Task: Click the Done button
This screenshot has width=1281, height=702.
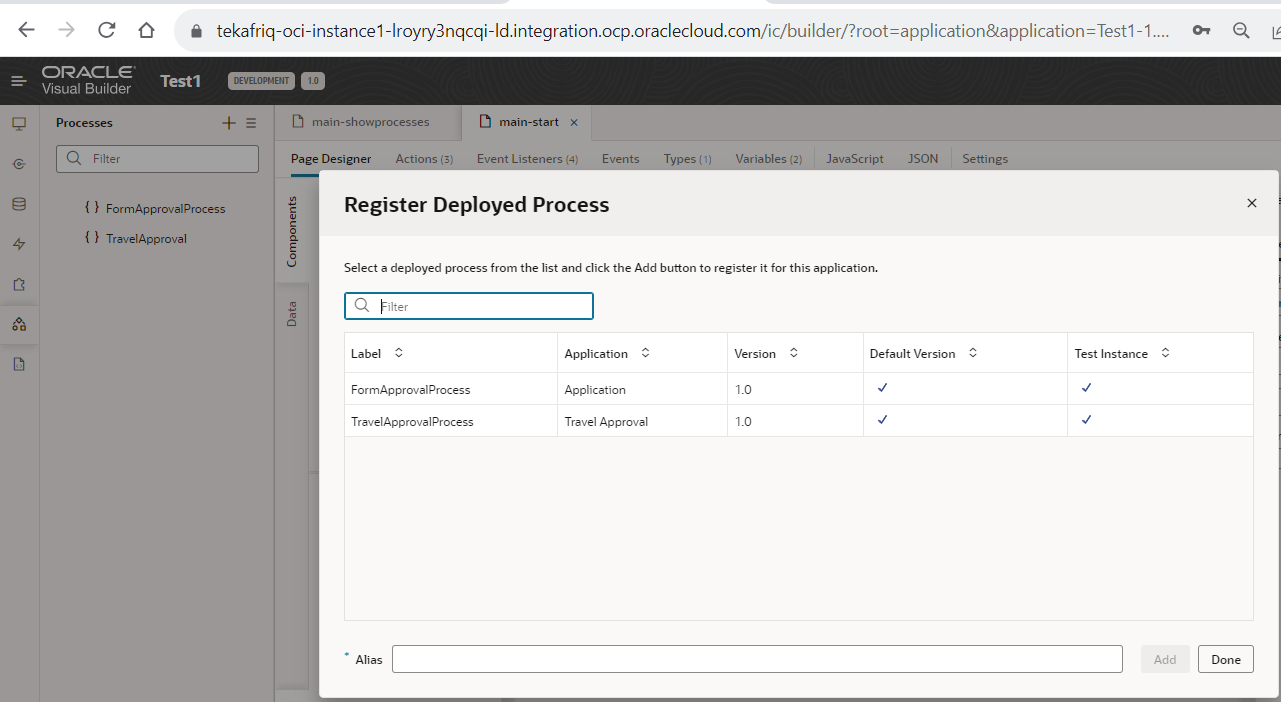Action: tap(1225, 658)
